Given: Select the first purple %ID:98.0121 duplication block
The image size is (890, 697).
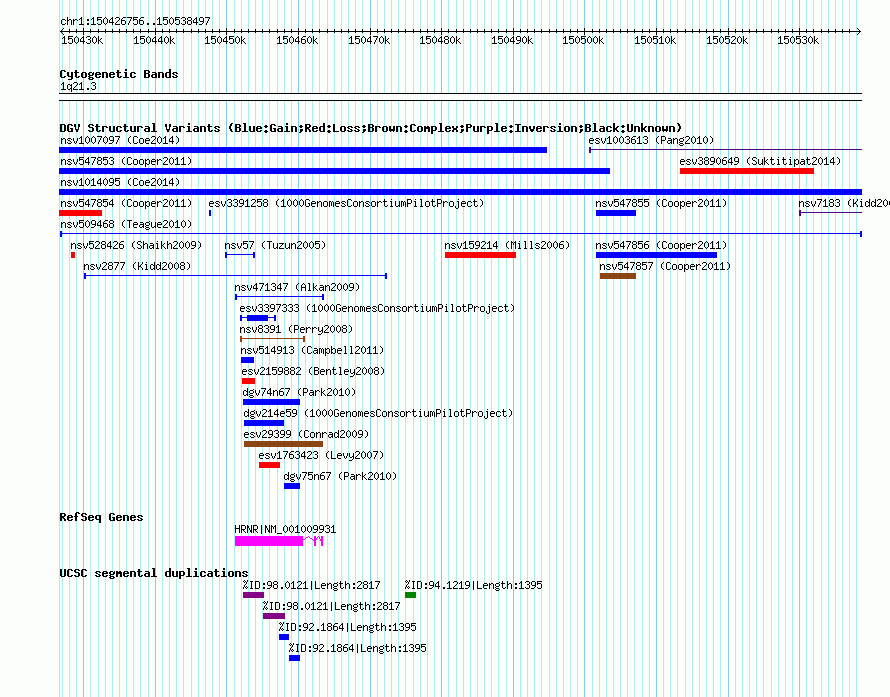Looking at the screenshot, I should click(x=253, y=595).
